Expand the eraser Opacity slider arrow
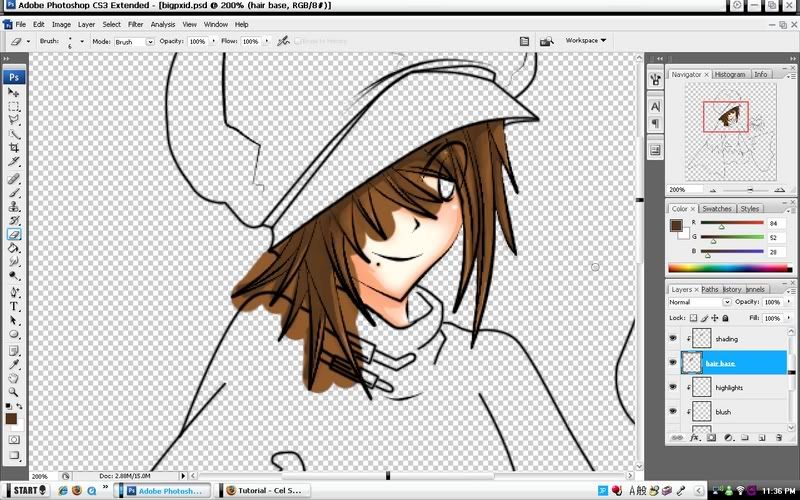 (x=213, y=41)
